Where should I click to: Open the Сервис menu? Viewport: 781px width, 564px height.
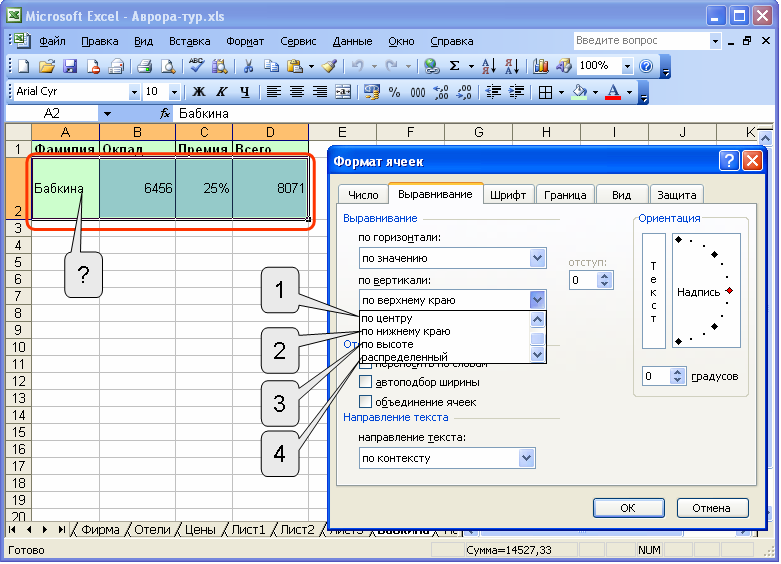[298, 41]
